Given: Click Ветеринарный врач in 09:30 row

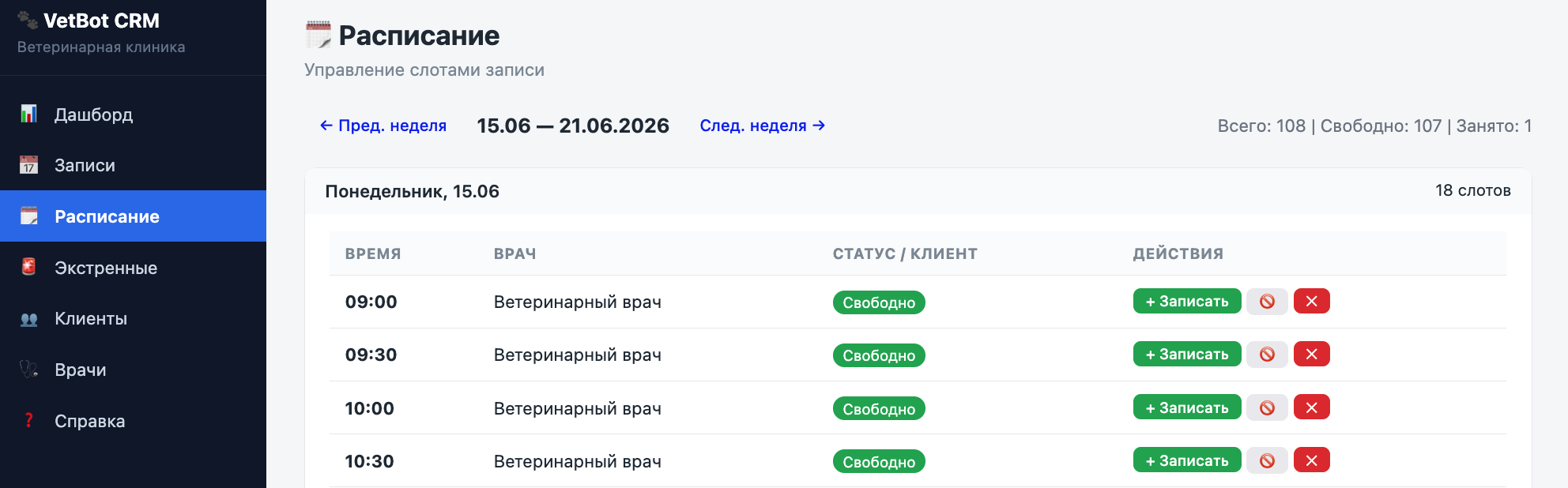Looking at the screenshot, I should 577,355.
